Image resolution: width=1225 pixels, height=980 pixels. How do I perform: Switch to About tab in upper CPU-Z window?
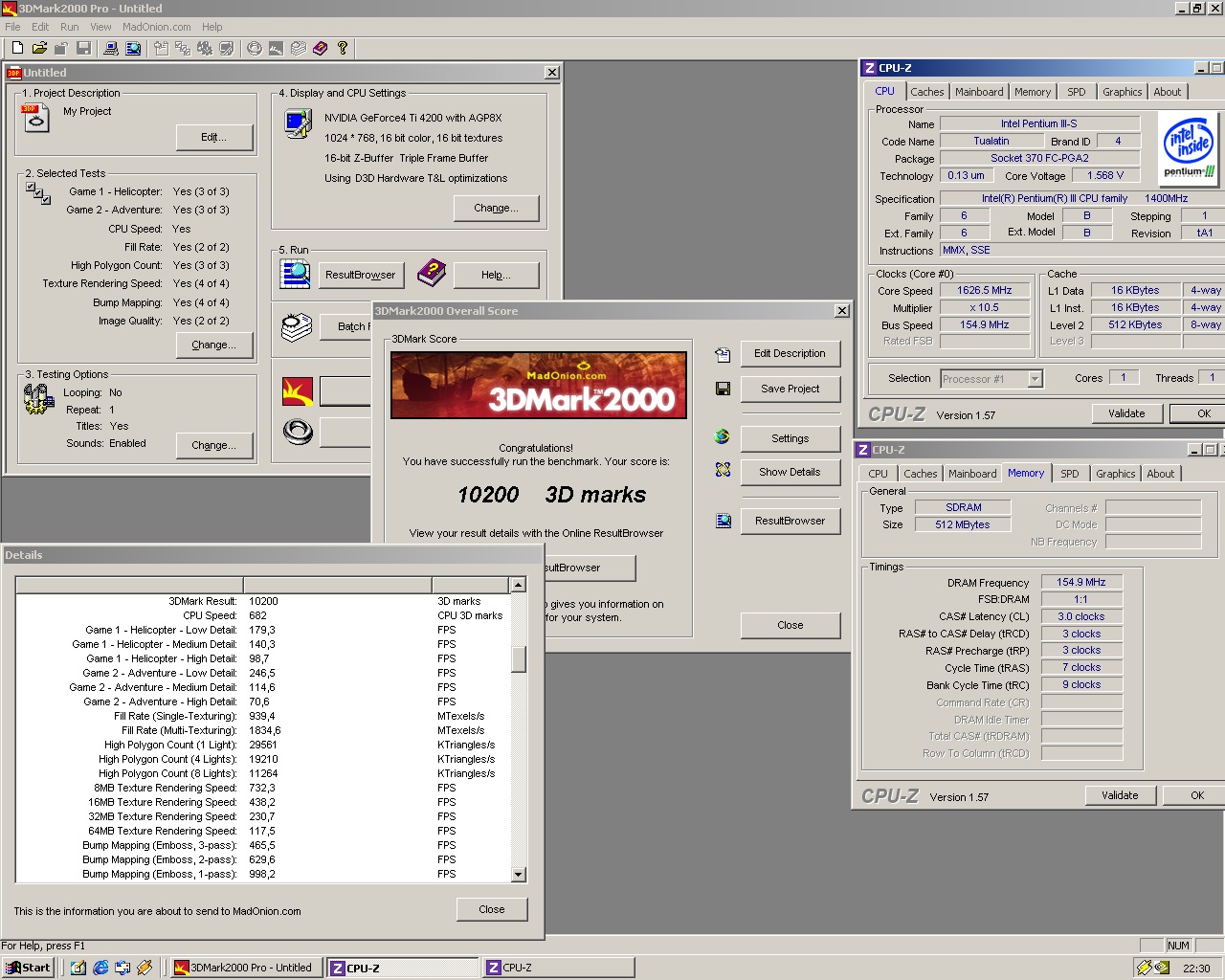(1167, 92)
